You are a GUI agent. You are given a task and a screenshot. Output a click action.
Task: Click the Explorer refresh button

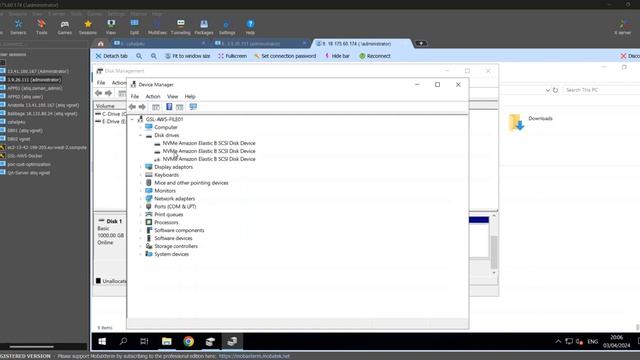coord(555,90)
